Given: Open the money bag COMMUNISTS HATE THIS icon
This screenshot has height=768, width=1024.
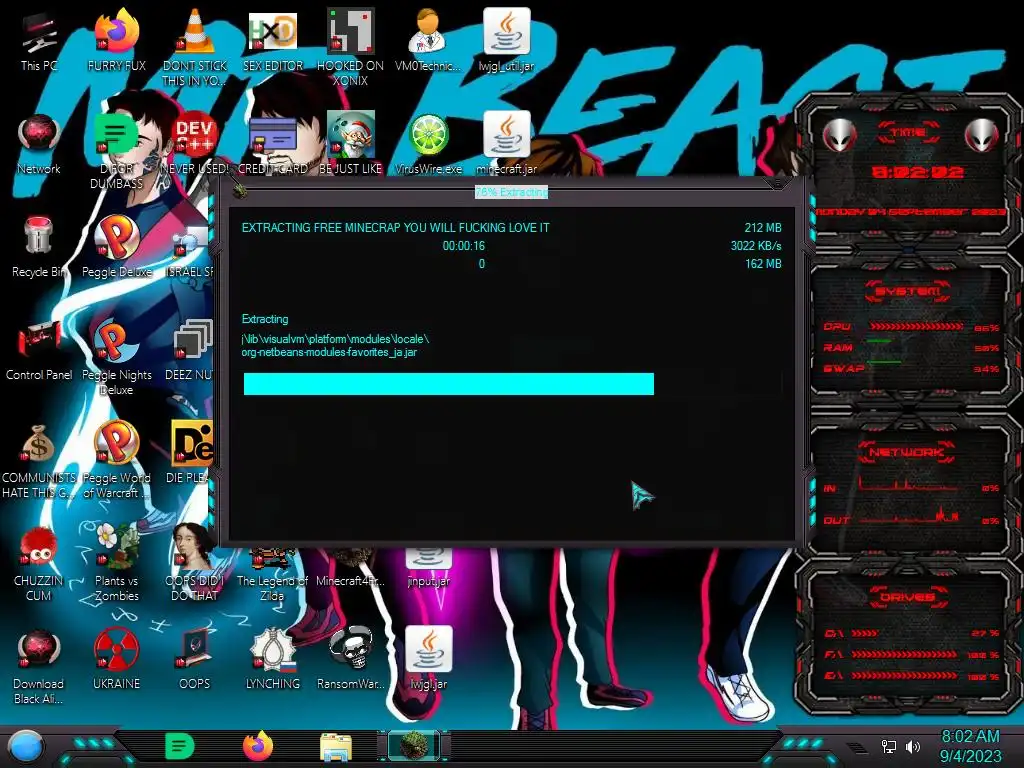Looking at the screenshot, I should 39,460.
